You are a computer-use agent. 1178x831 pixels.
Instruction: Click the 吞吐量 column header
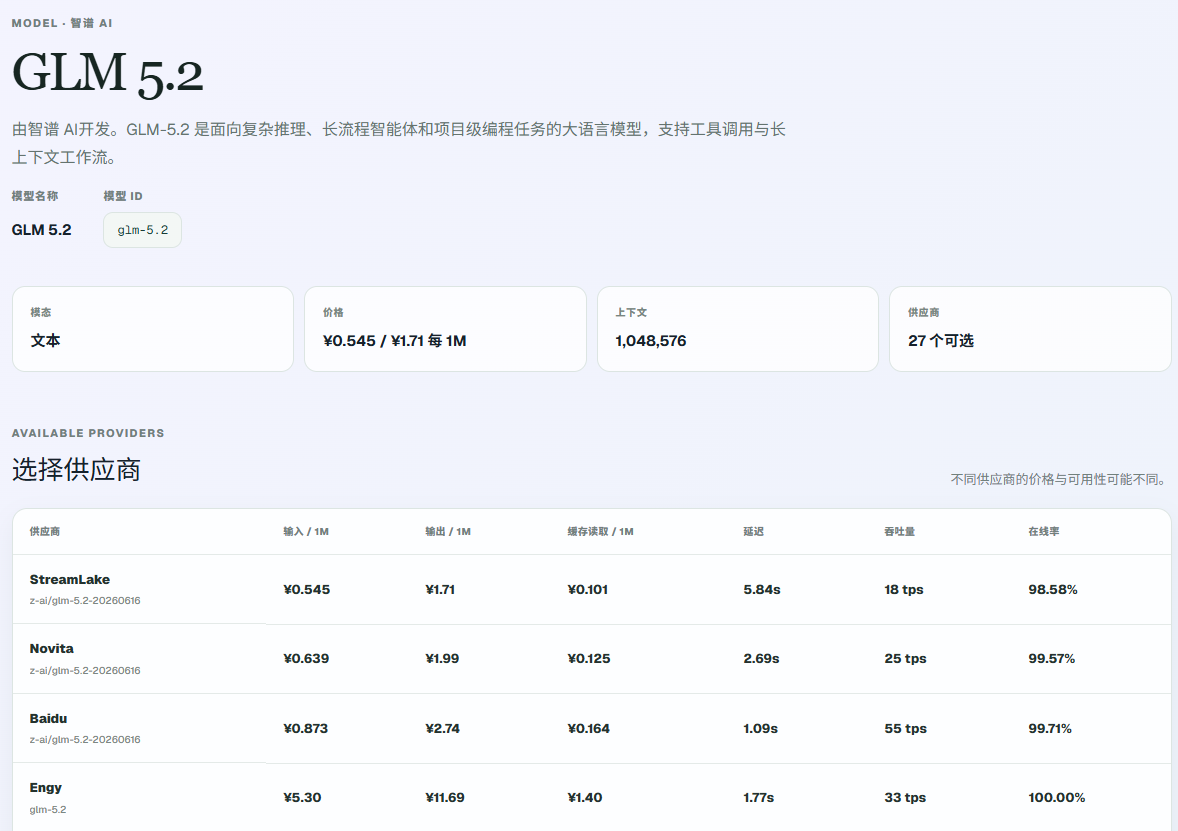[x=899, y=531]
